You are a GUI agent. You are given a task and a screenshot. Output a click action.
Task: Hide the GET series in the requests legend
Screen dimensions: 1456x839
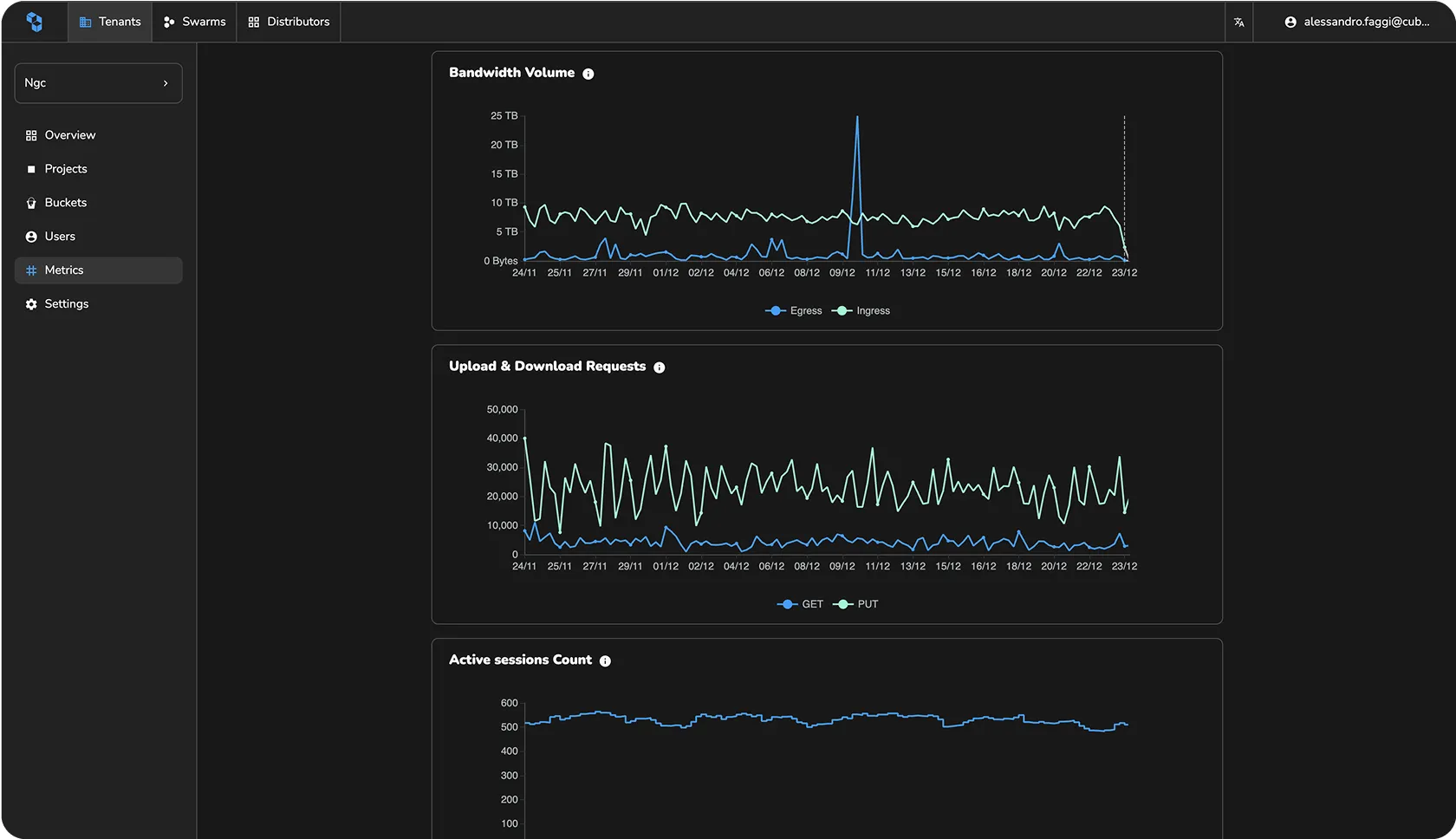(x=801, y=604)
